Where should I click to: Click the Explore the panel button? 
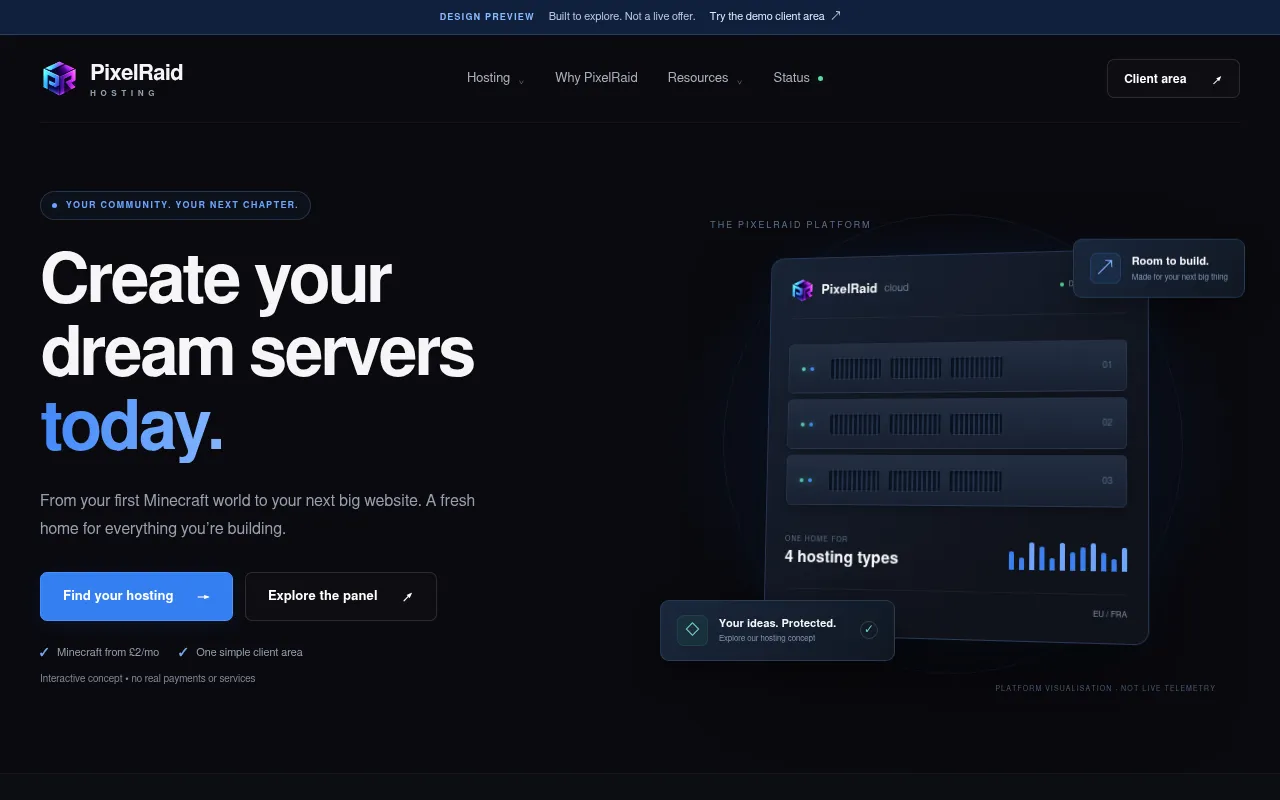(341, 596)
